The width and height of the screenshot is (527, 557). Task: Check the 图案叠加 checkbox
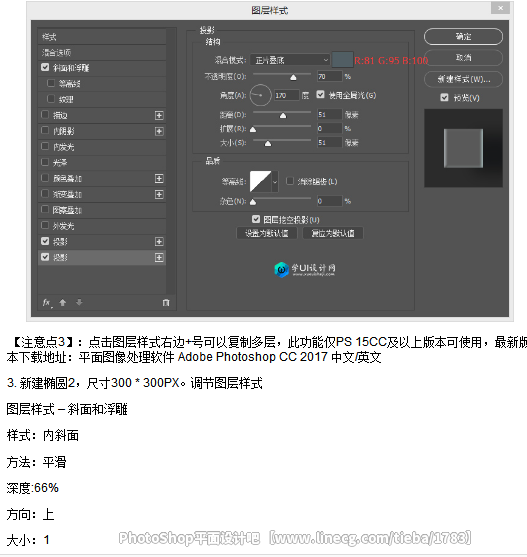(45, 209)
